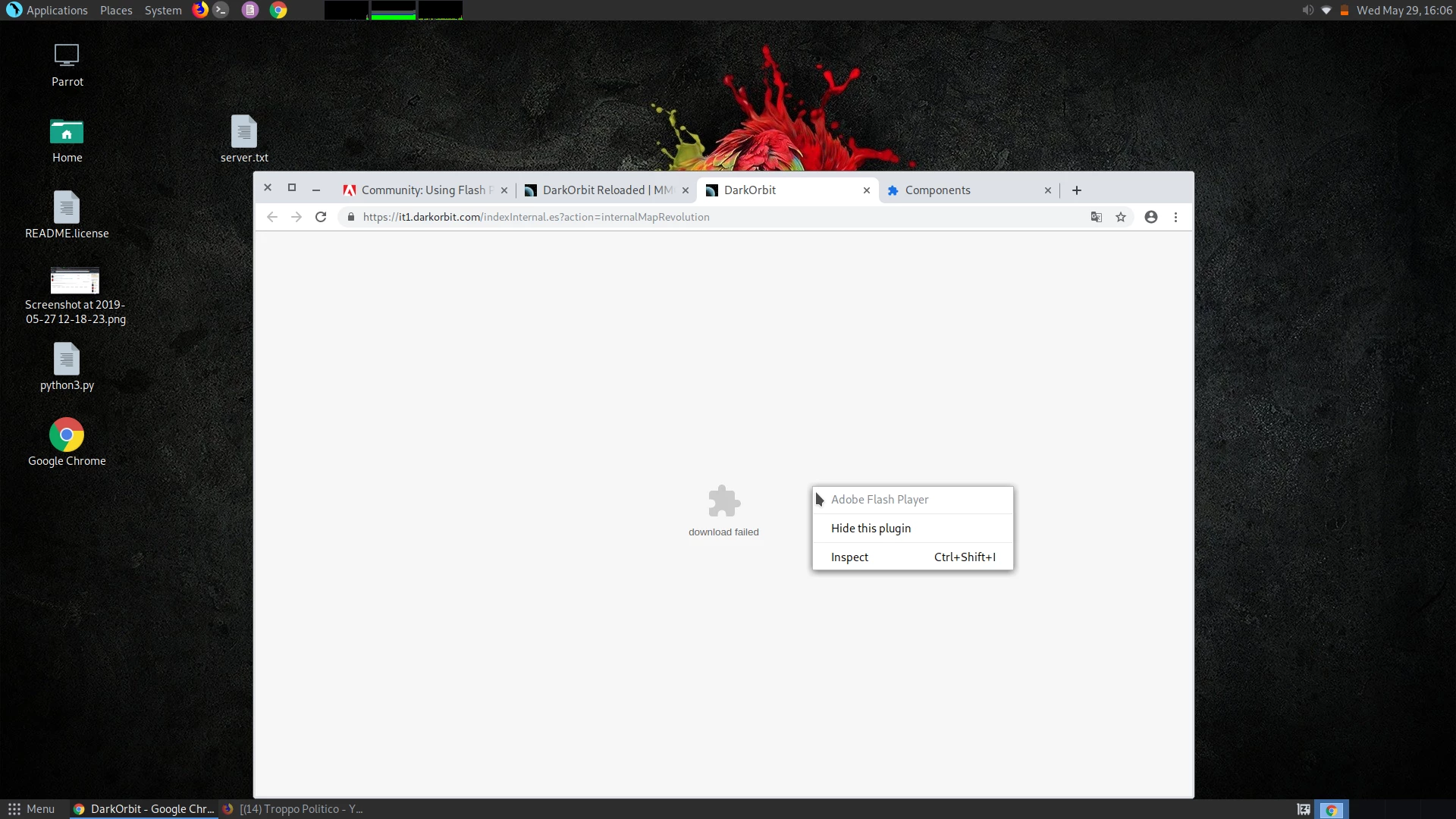Open a new tab with plus button
This screenshot has height=819, width=1456.
tap(1076, 190)
